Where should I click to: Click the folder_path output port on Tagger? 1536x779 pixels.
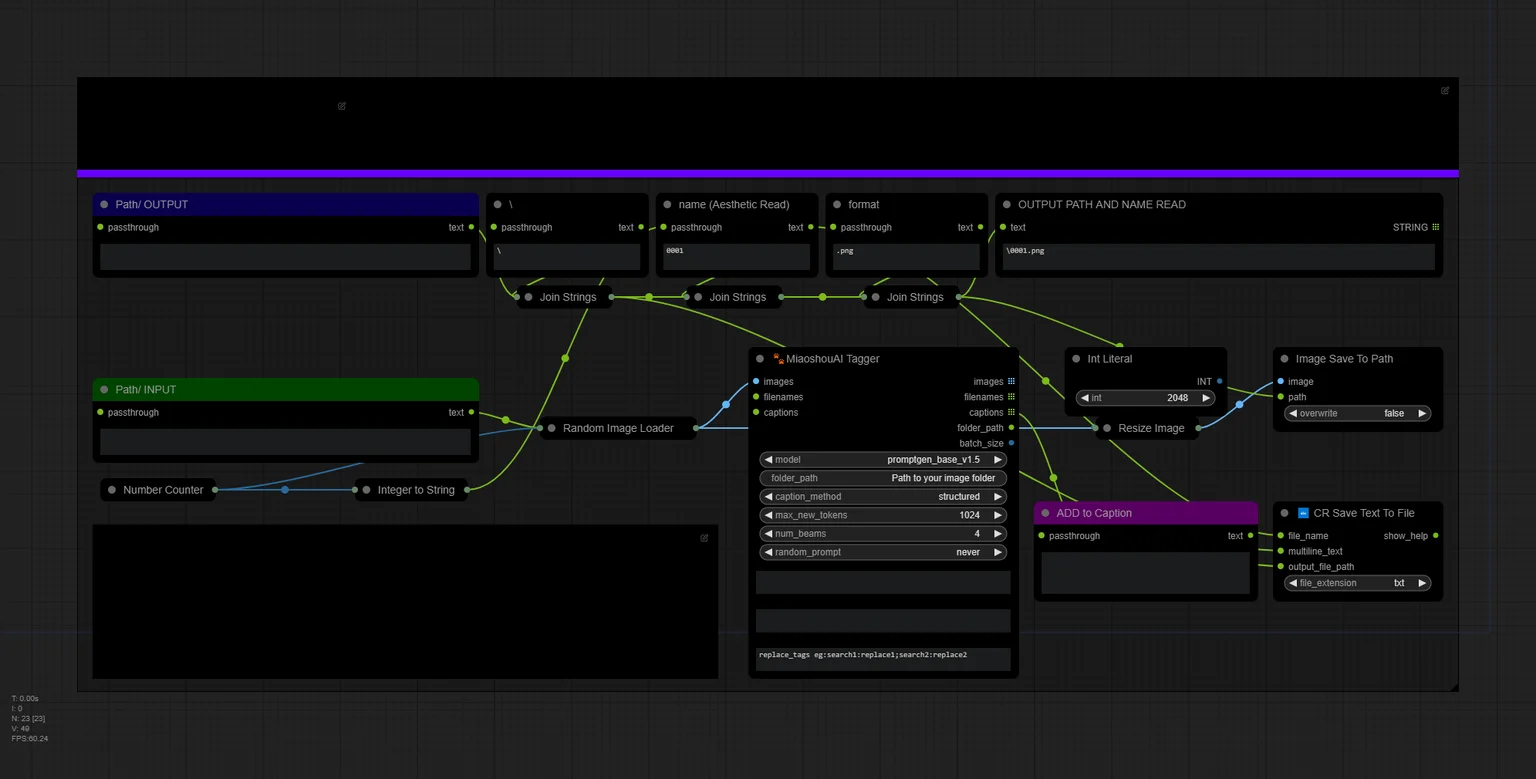(x=1011, y=428)
